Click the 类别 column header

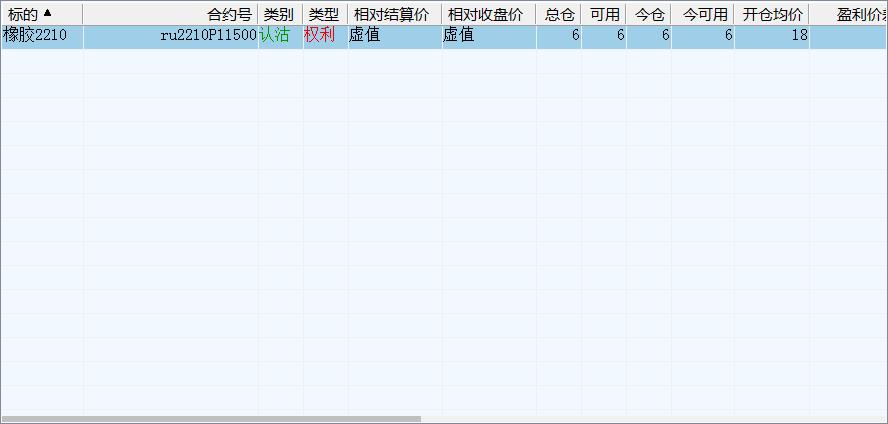tap(280, 14)
